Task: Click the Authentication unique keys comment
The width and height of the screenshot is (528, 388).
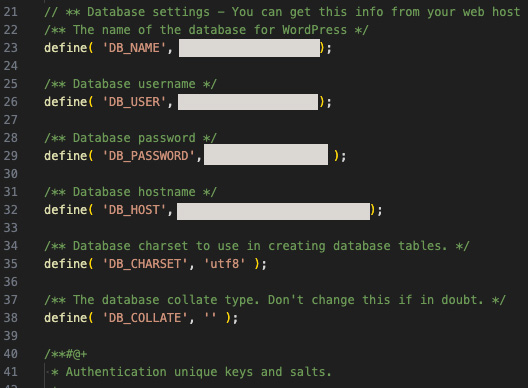Action: coord(191,372)
